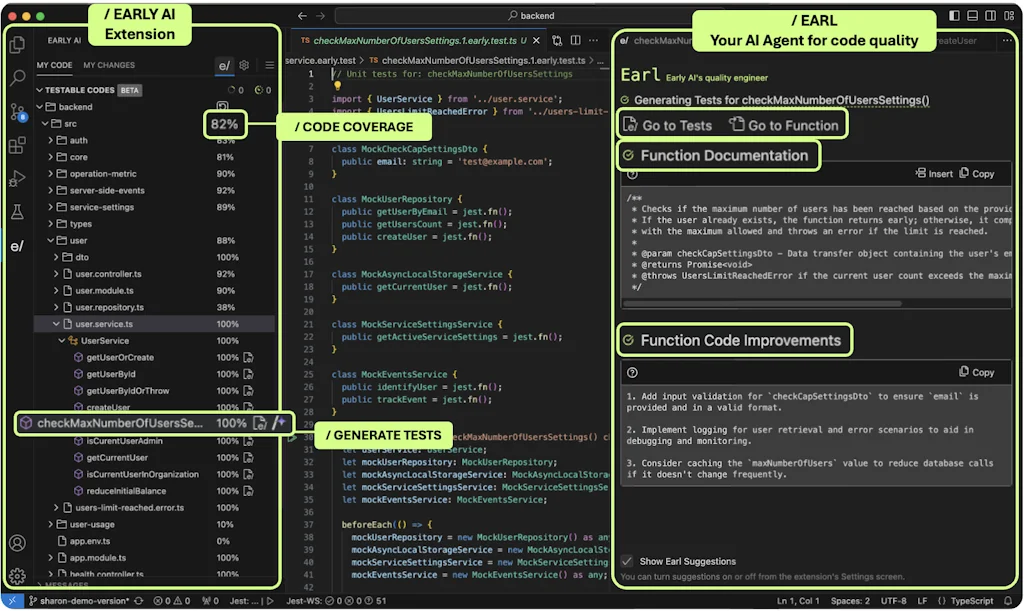
Task: Open Search view in the activity bar
Action: click(16, 75)
